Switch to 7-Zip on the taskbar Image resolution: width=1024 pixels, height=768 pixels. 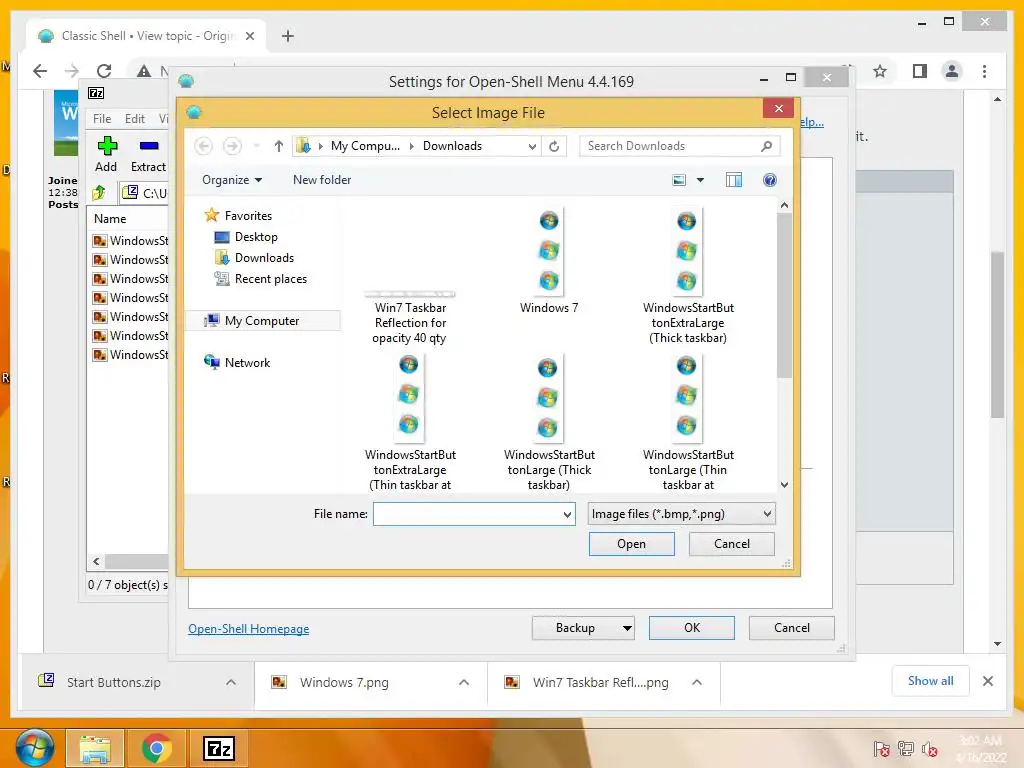click(219, 749)
